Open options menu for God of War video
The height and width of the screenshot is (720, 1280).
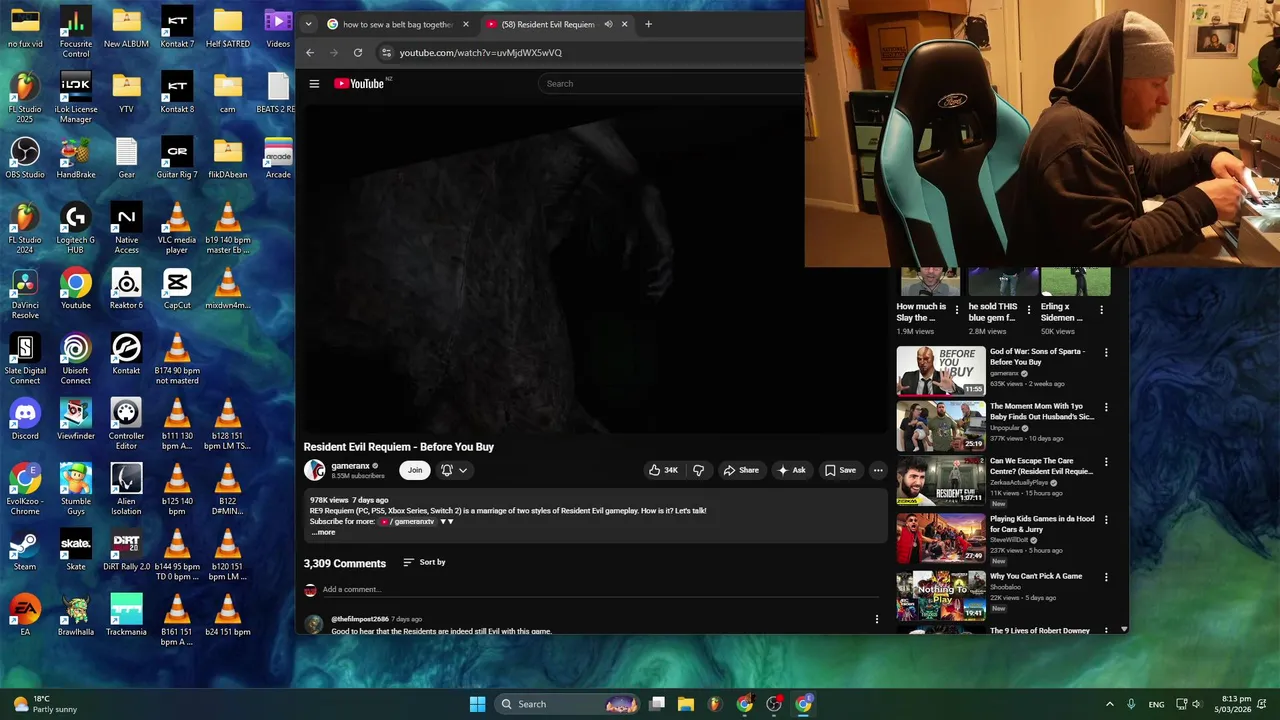pyautogui.click(x=1106, y=352)
